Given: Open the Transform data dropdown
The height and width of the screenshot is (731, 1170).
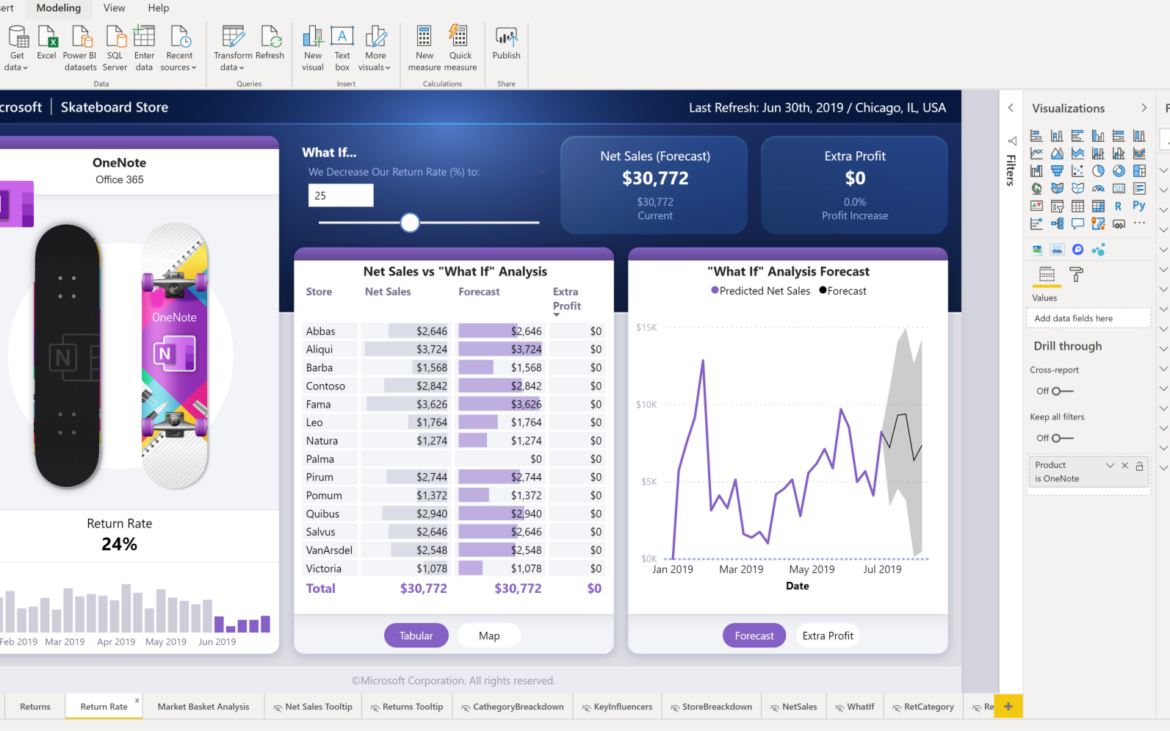Looking at the screenshot, I should pyautogui.click(x=233, y=48).
